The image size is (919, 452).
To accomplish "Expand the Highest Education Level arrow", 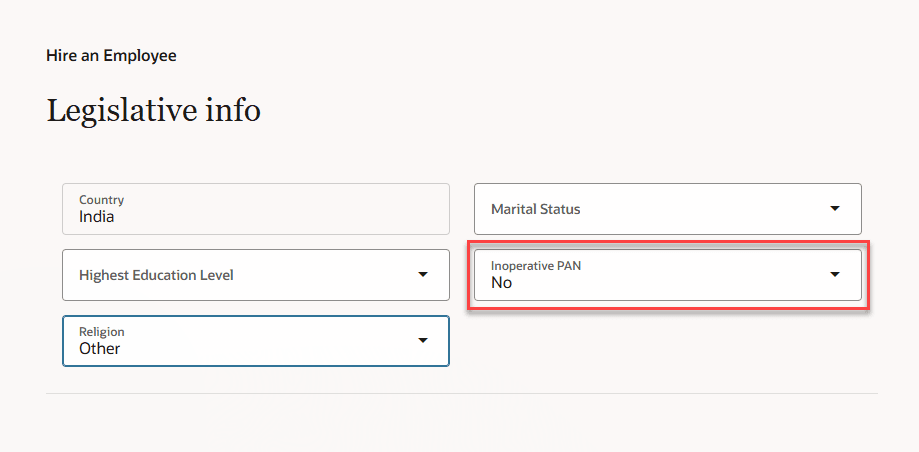I will coord(423,274).
